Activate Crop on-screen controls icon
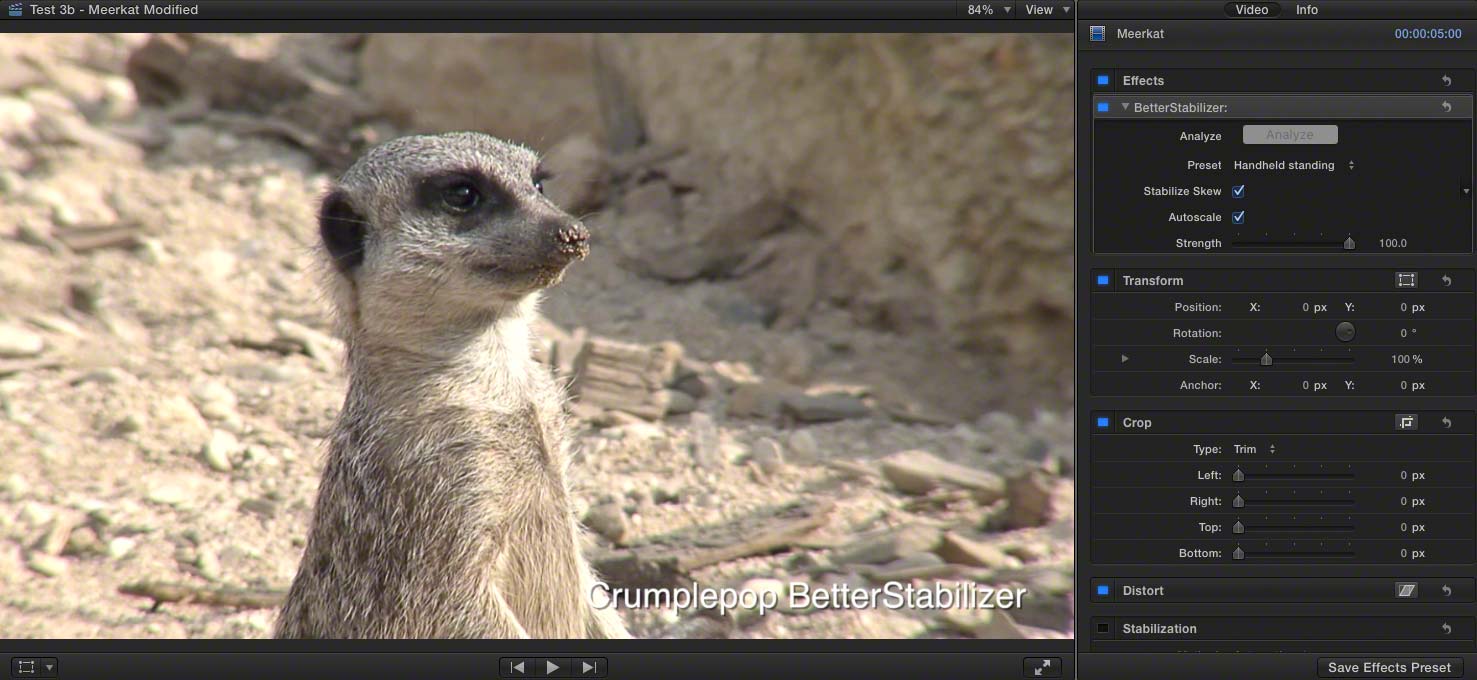 click(1406, 423)
